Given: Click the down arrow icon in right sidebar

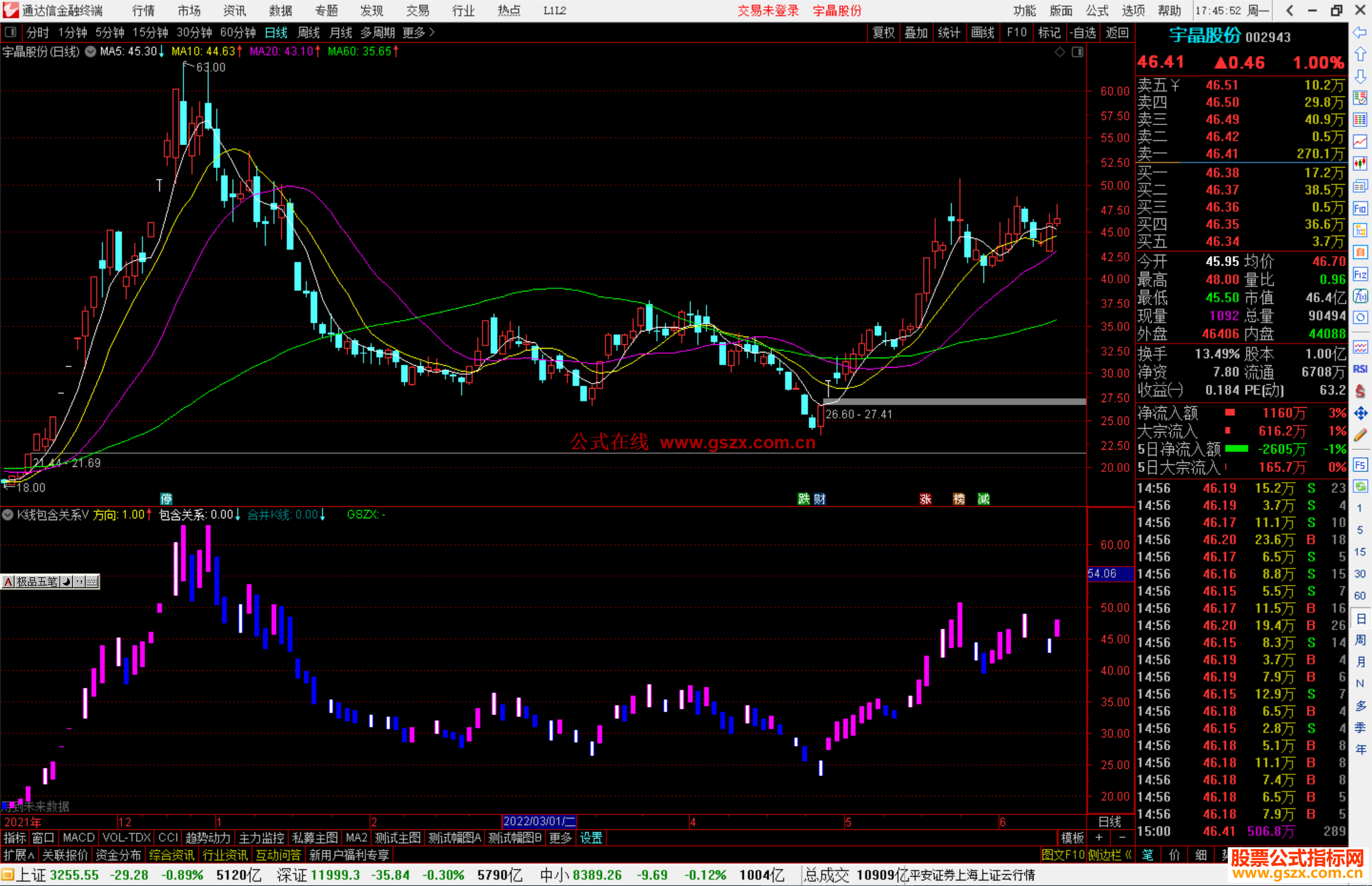Looking at the screenshot, I should tap(1360, 77).
